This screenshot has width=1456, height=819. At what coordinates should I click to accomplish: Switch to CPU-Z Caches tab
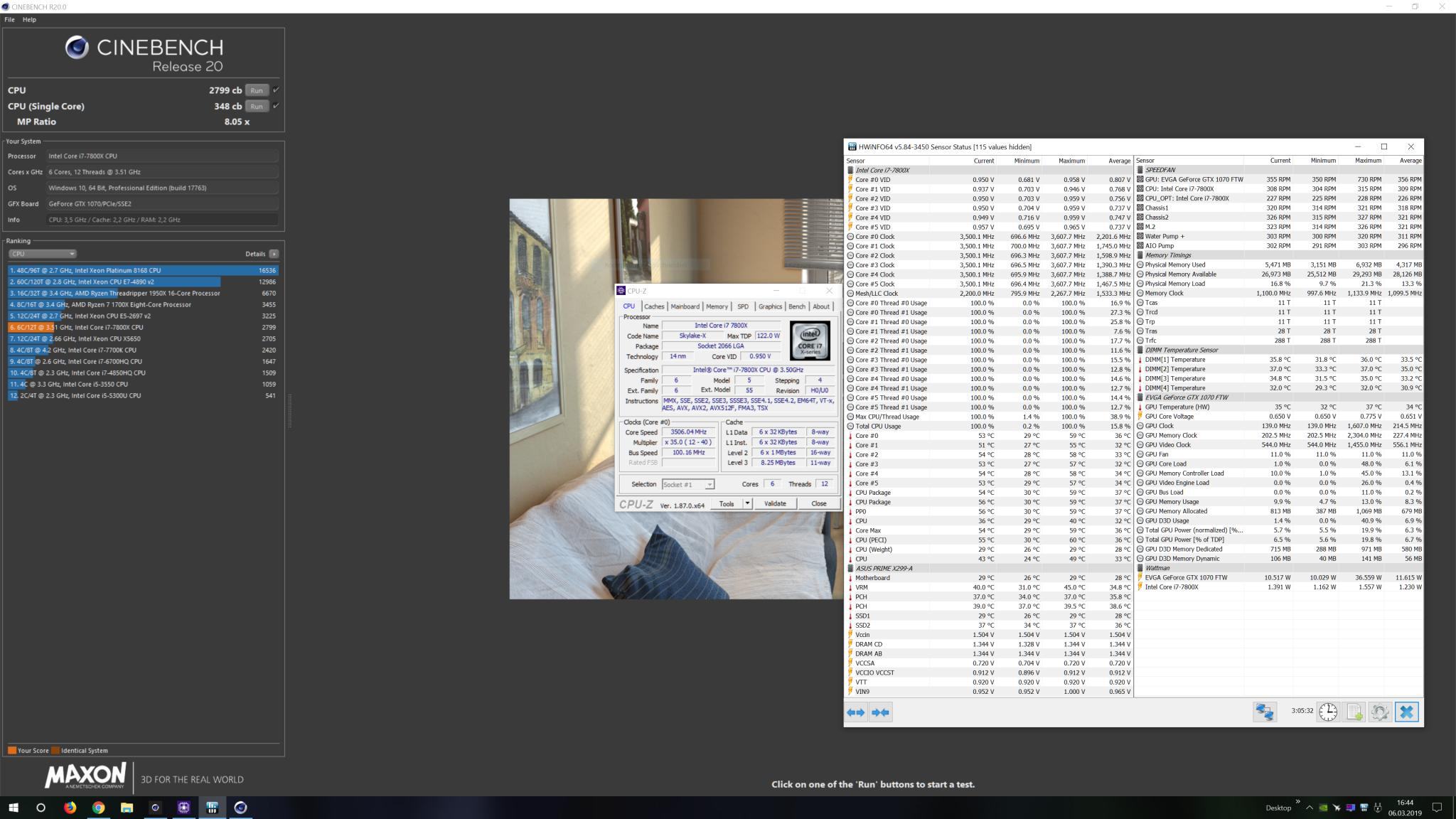pos(654,306)
